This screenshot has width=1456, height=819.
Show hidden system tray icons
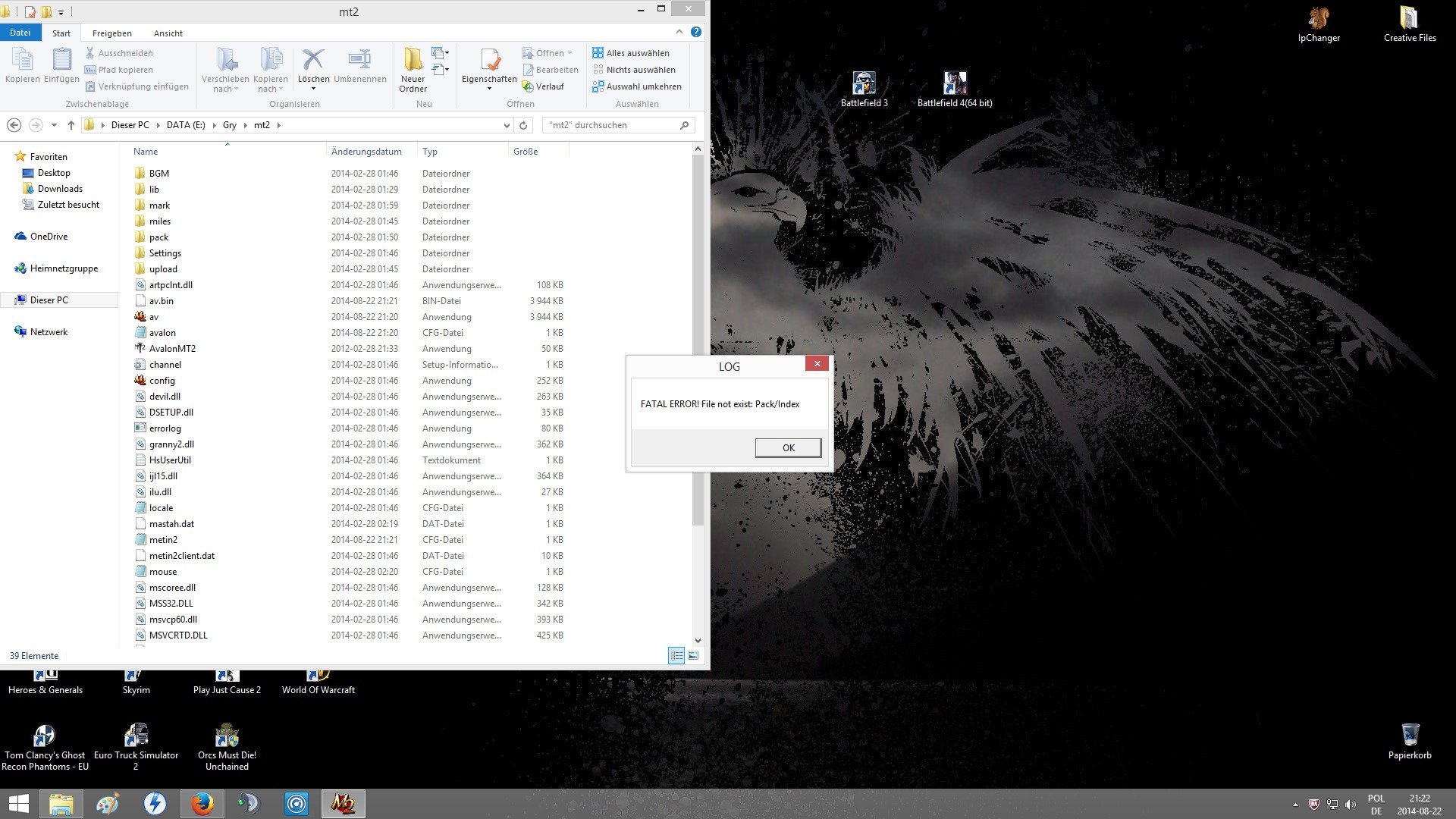click(x=1295, y=805)
